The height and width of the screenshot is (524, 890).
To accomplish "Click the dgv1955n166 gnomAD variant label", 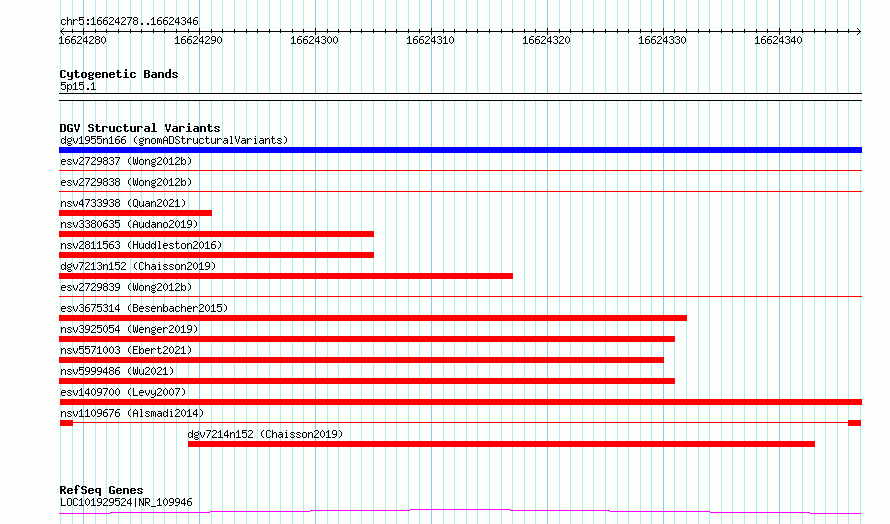I will (x=174, y=140).
